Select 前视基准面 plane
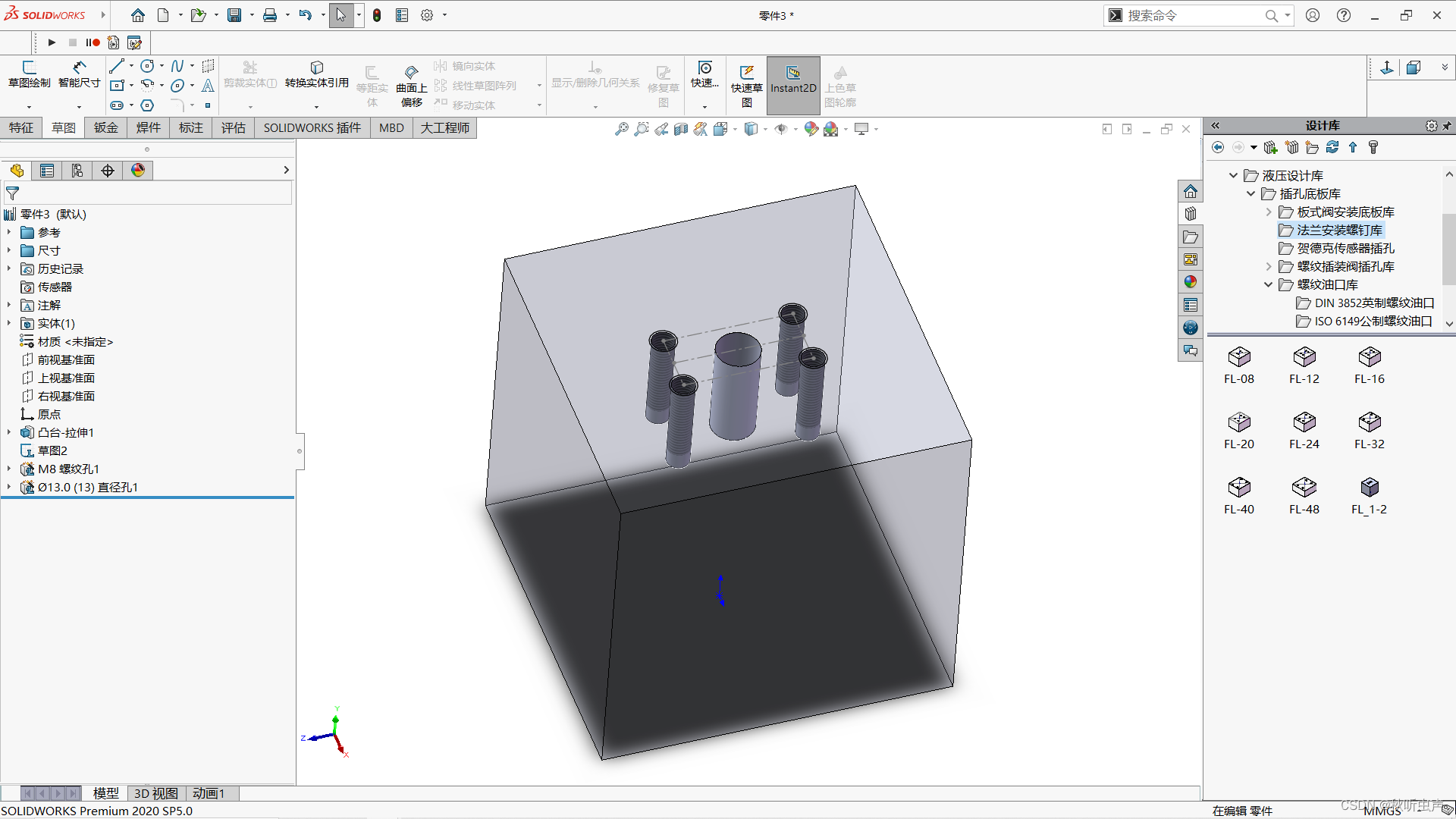Image resolution: width=1456 pixels, height=819 pixels. 66,359
